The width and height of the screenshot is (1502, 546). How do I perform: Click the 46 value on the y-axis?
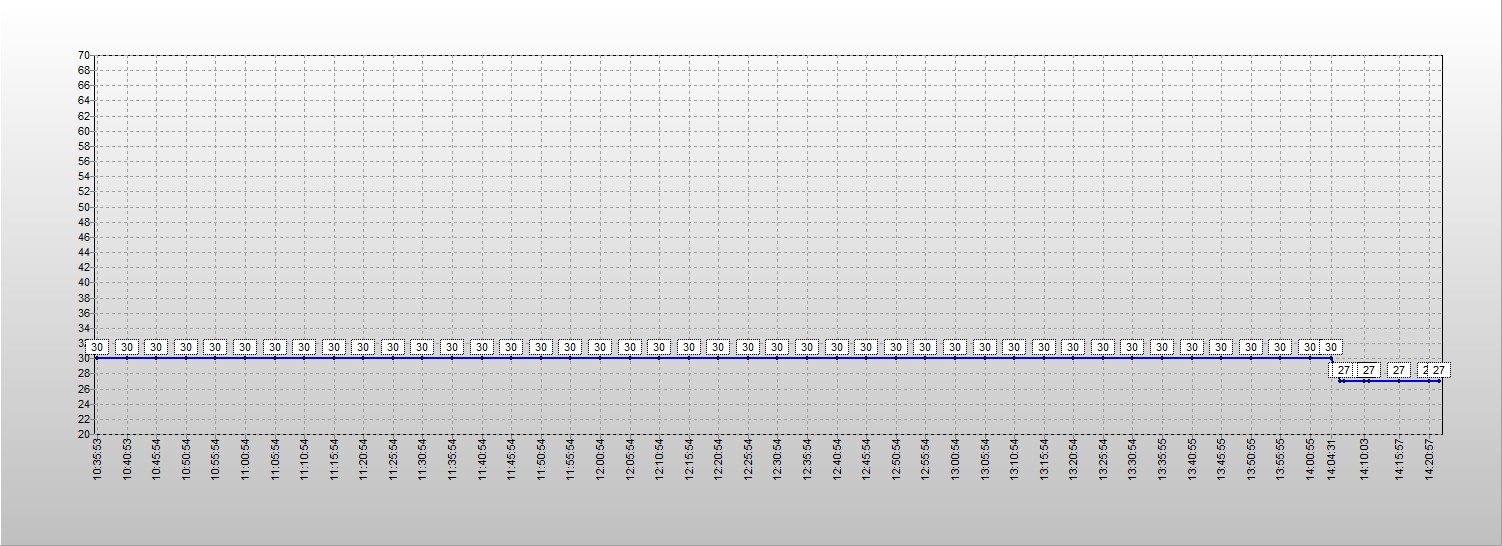(x=85, y=237)
